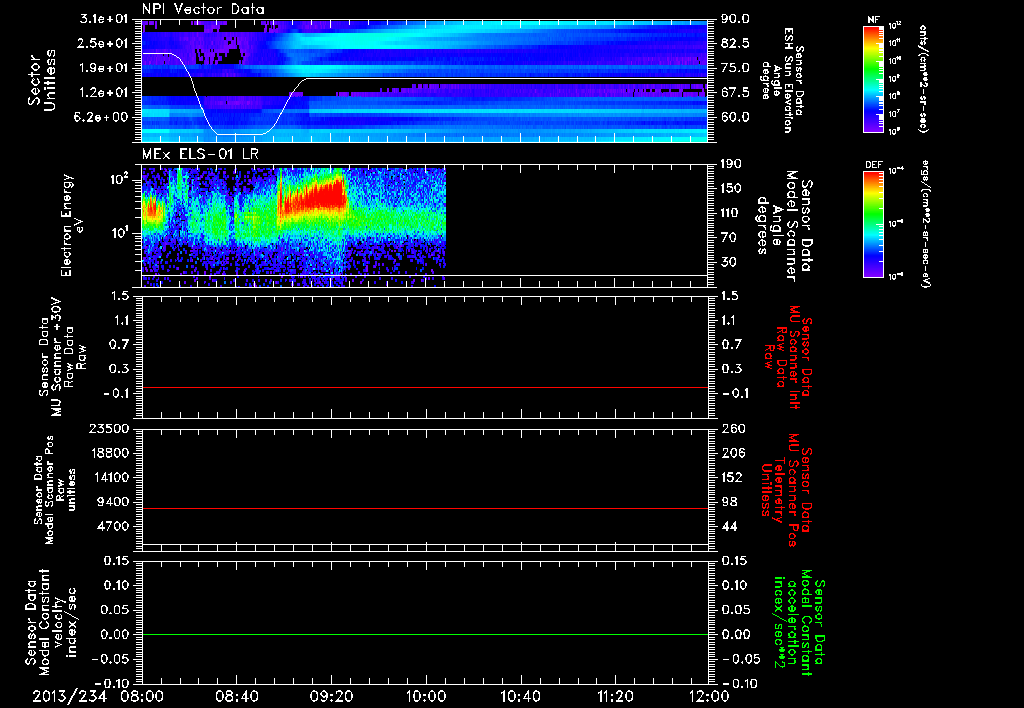Click the 3.1e+01 sector tick value
This screenshot has width=1024, height=708.
(x=104, y=19)
